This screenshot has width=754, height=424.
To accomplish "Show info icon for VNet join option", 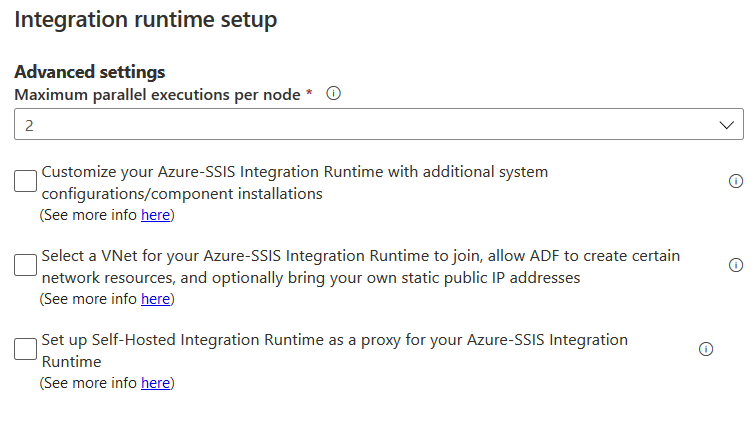I will (x=736, y=265).
